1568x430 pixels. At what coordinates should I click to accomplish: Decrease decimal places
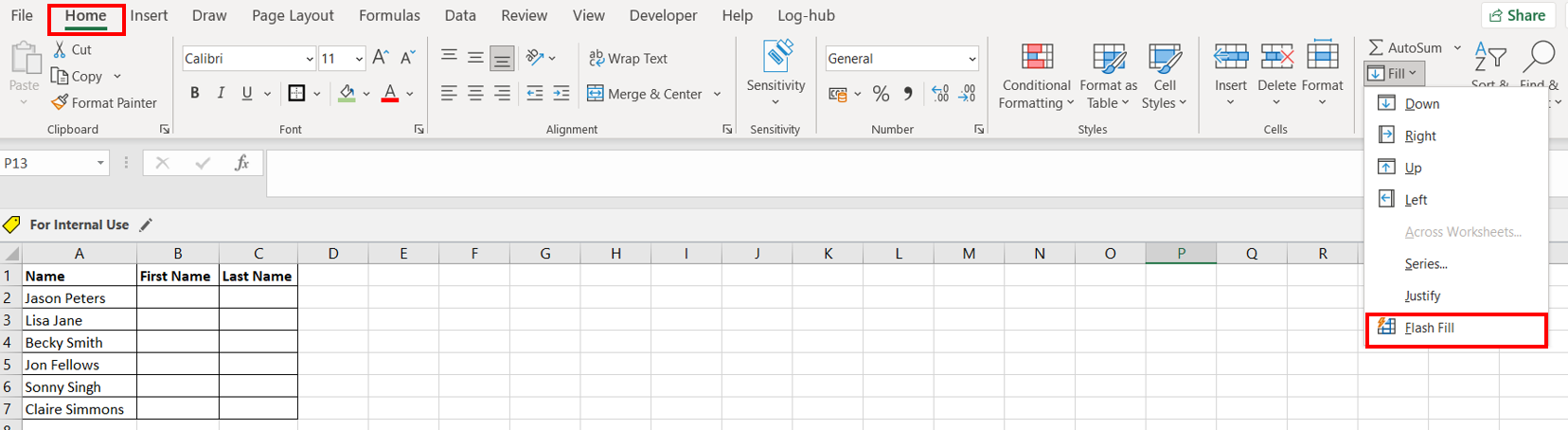pos(968,94)
